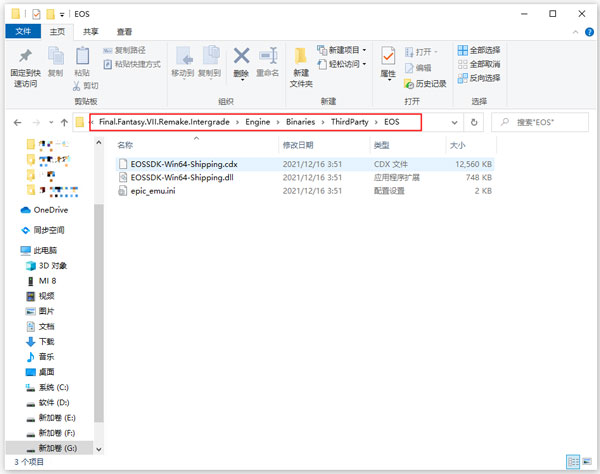Open the Easy access dropdown
The width and height of the screenshot is (600, 474).
coord(341,64)
